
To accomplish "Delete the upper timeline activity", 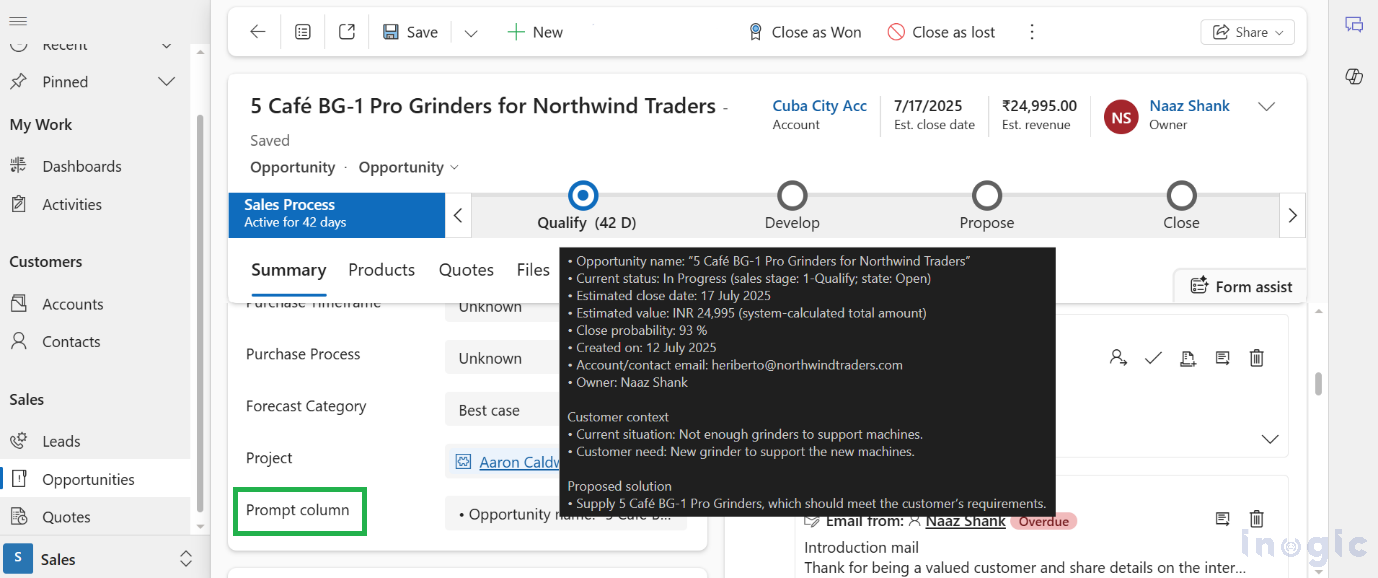I will point(1257,357).
